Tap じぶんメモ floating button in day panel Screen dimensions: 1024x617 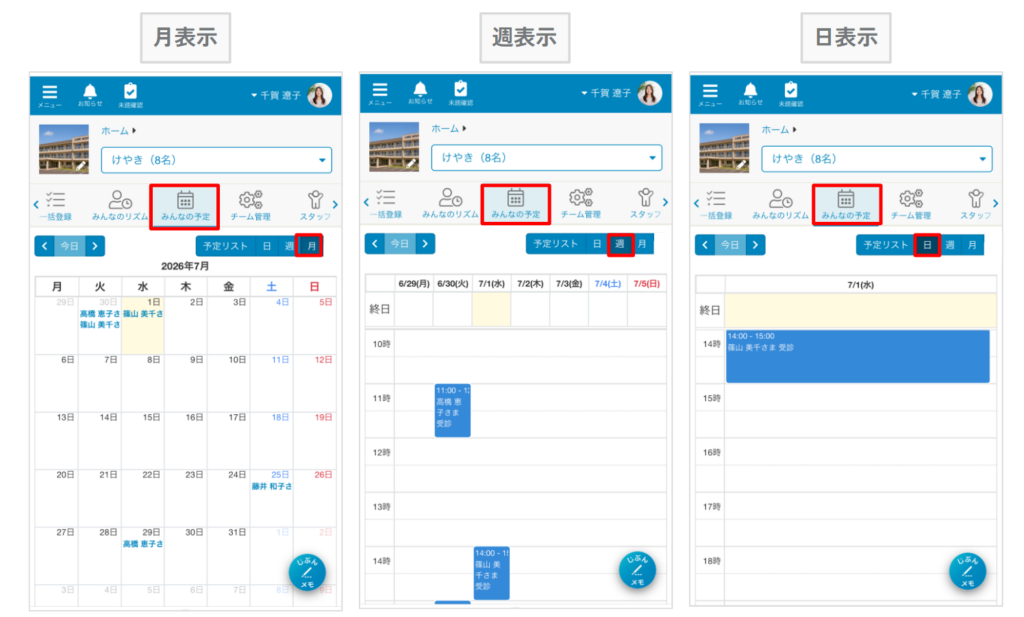(967, 571)
